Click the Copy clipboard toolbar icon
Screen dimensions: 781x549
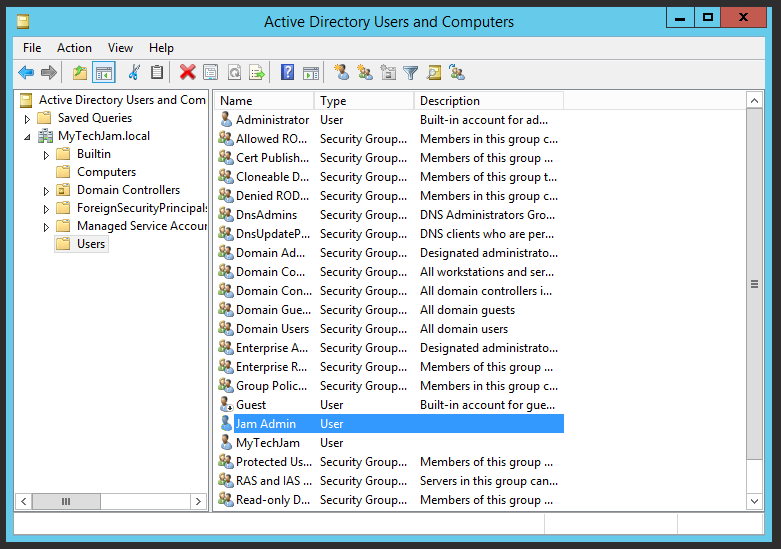(x=157, y=73)
